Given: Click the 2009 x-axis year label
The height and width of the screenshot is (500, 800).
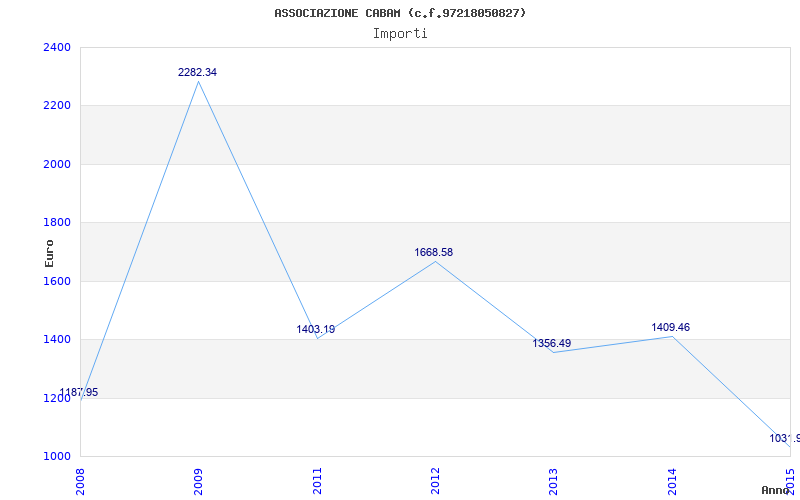Looking at the screenshot, I should point(198,481).
